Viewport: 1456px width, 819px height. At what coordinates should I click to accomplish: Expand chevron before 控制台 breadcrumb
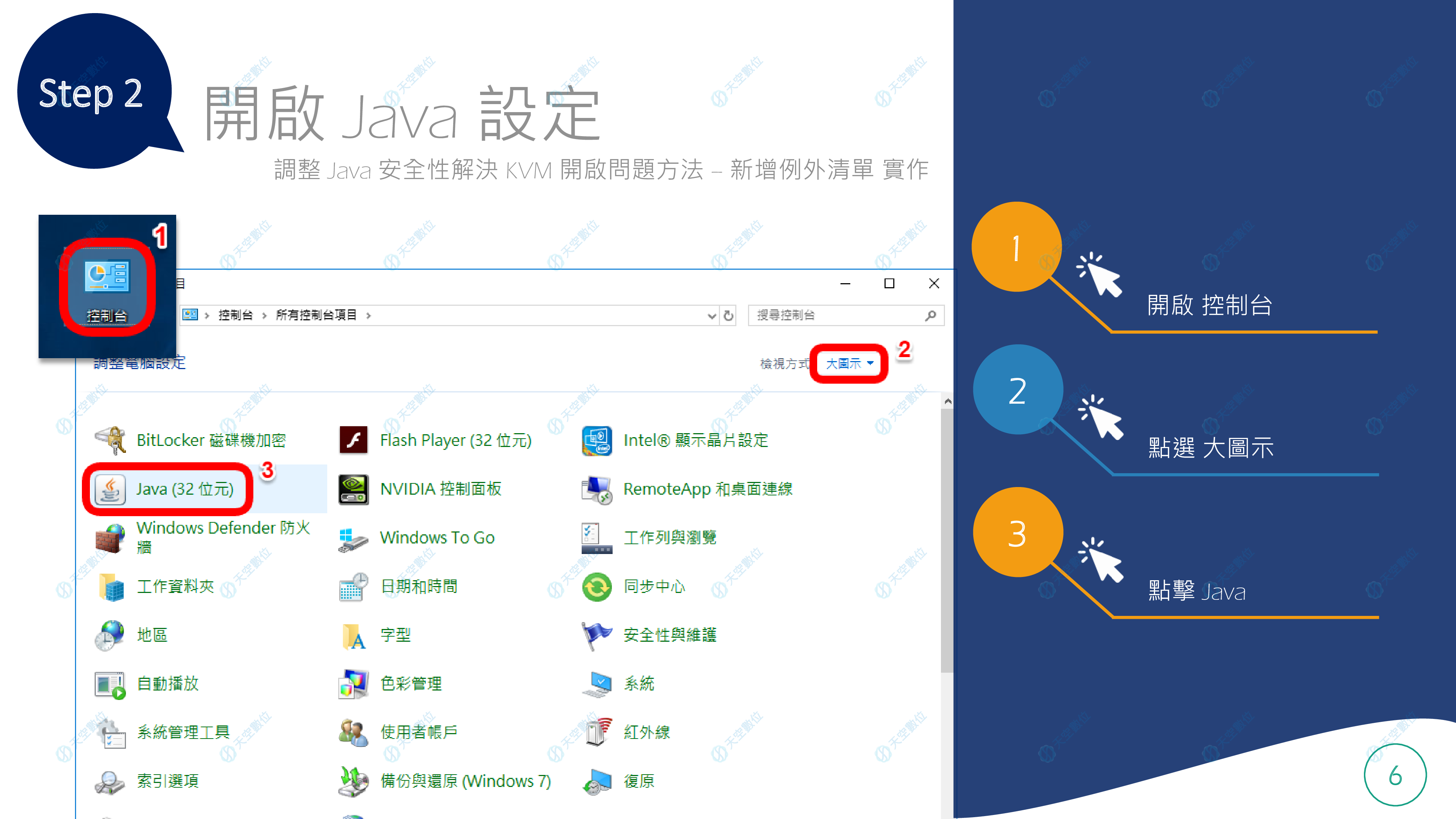[207, 315]
